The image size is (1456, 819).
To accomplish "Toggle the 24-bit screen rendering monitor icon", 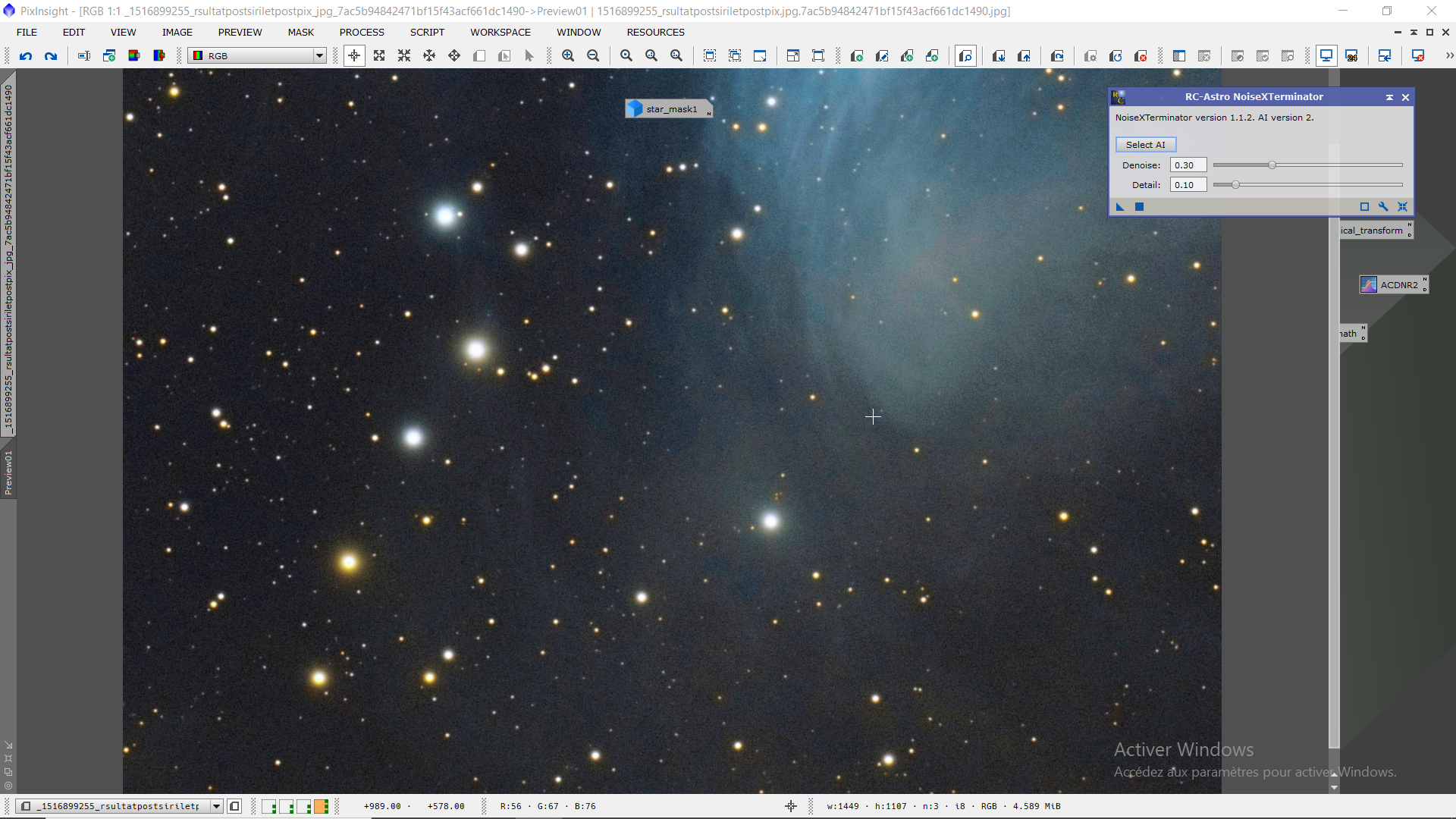I will [1351, 55].
